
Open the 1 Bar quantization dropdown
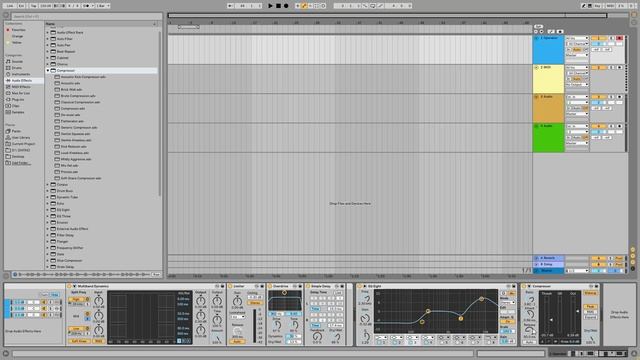[x=102, y=6]
